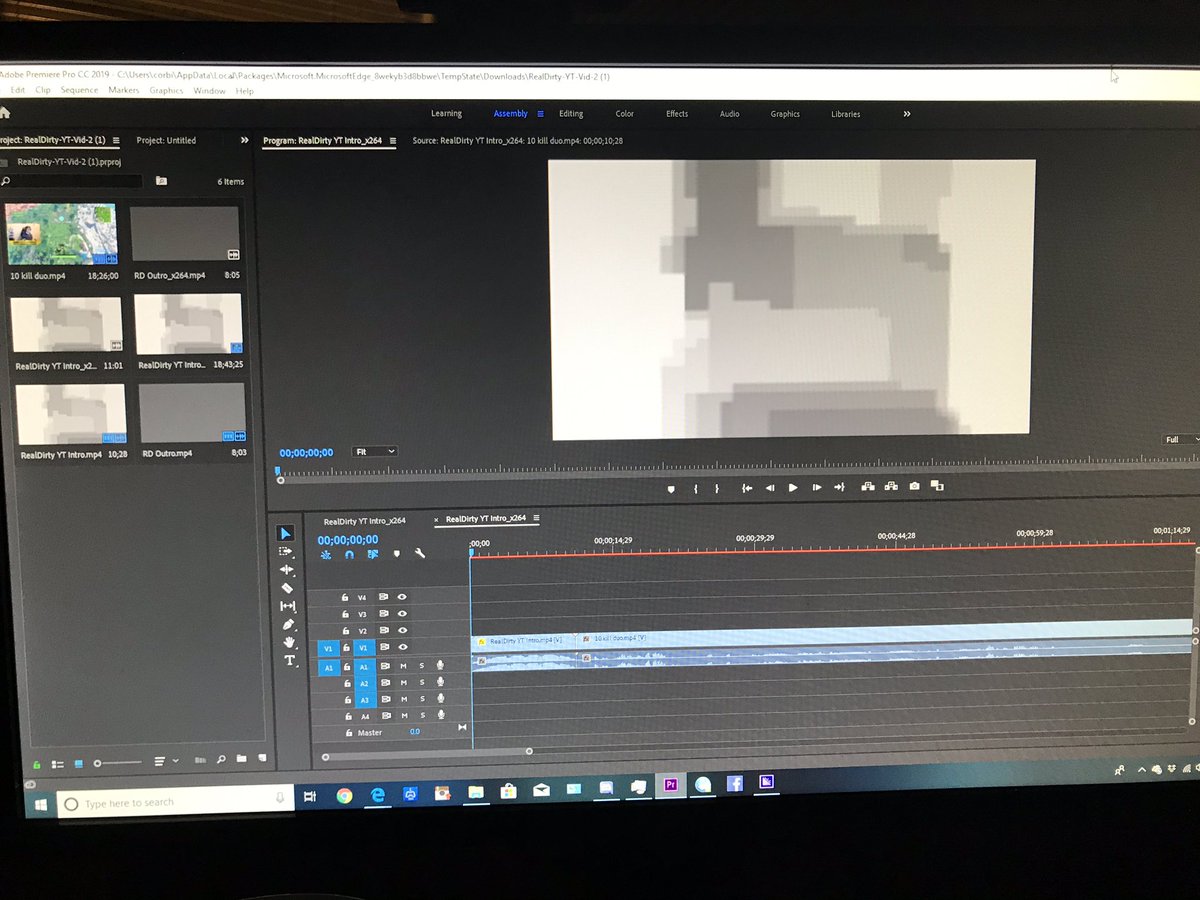Screen dimensions: 1200x900
Task: Switch to Color workspace
Action: 625,114
